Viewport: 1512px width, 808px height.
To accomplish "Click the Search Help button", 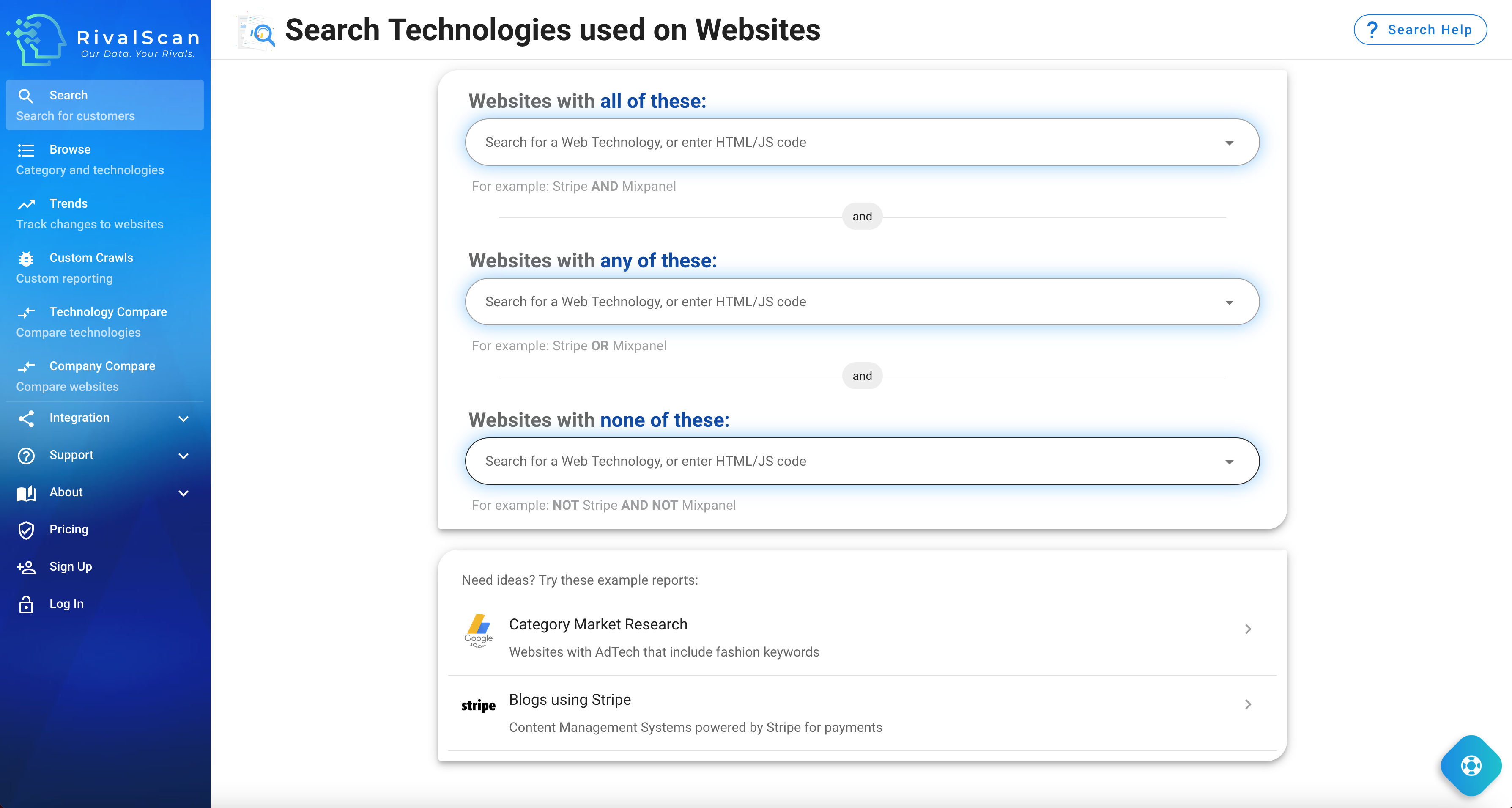I will click(x=1419, y=30).
